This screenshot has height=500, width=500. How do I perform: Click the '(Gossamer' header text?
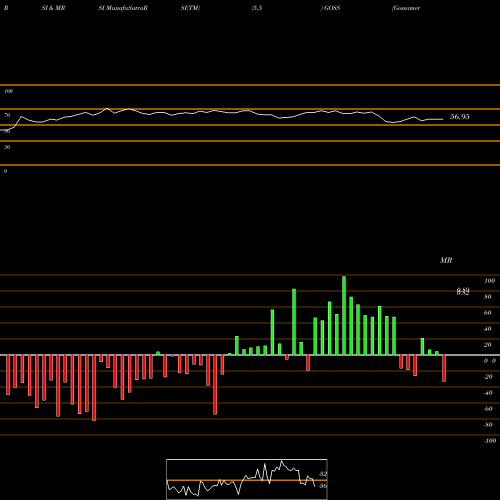(x=406, y=8)
